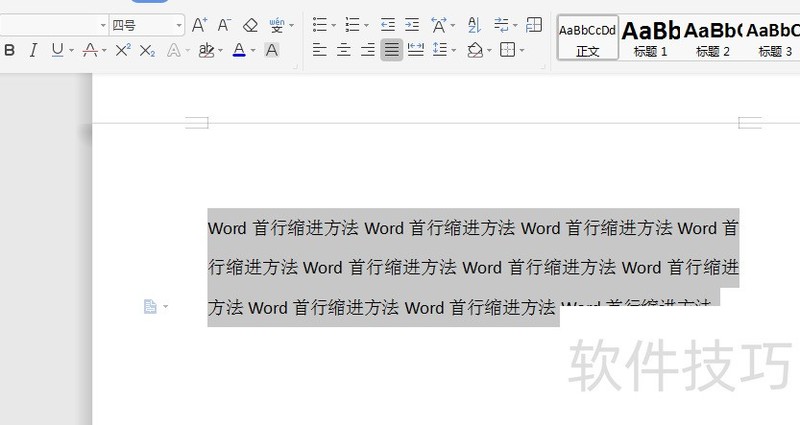Clear formatting with eraser icon
Screen dimensions: 800x425
tap(250, 25)
